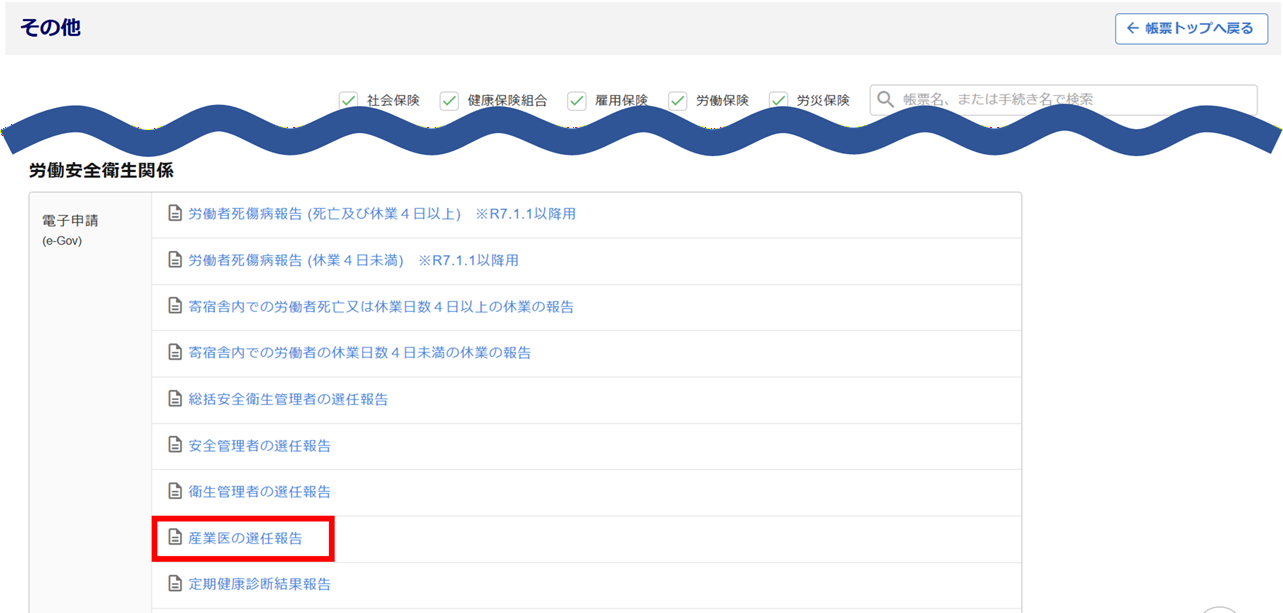
Task: Click document icon beside 安全管理者の選任報告
Action: 175,445
